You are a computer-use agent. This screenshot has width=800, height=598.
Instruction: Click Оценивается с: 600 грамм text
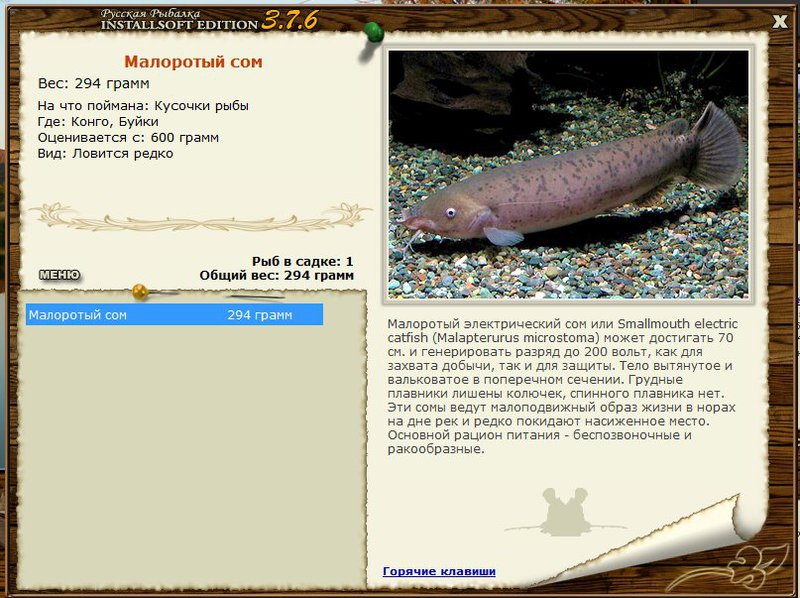[x=128, y=138]
